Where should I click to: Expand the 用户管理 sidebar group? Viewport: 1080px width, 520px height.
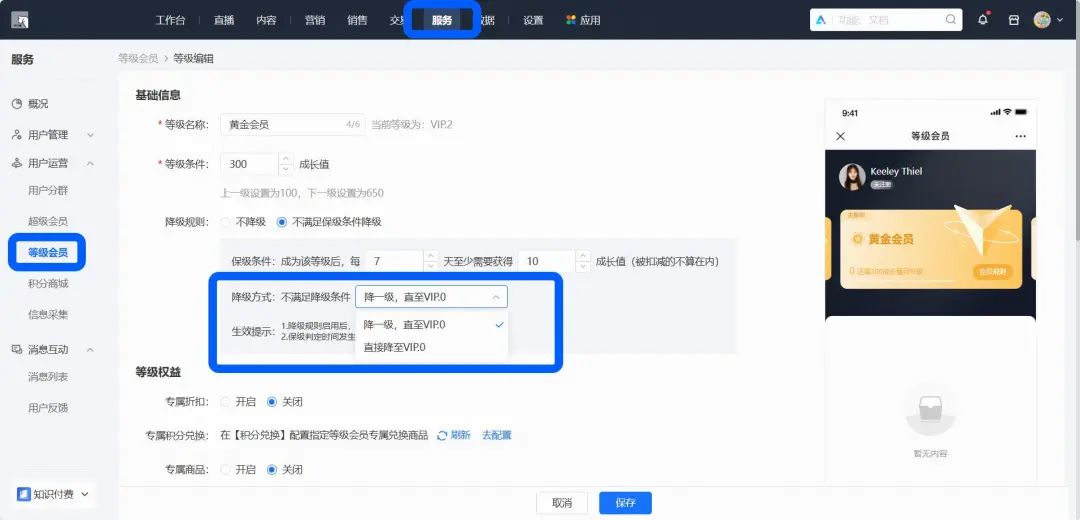click(x=90, y=135)
